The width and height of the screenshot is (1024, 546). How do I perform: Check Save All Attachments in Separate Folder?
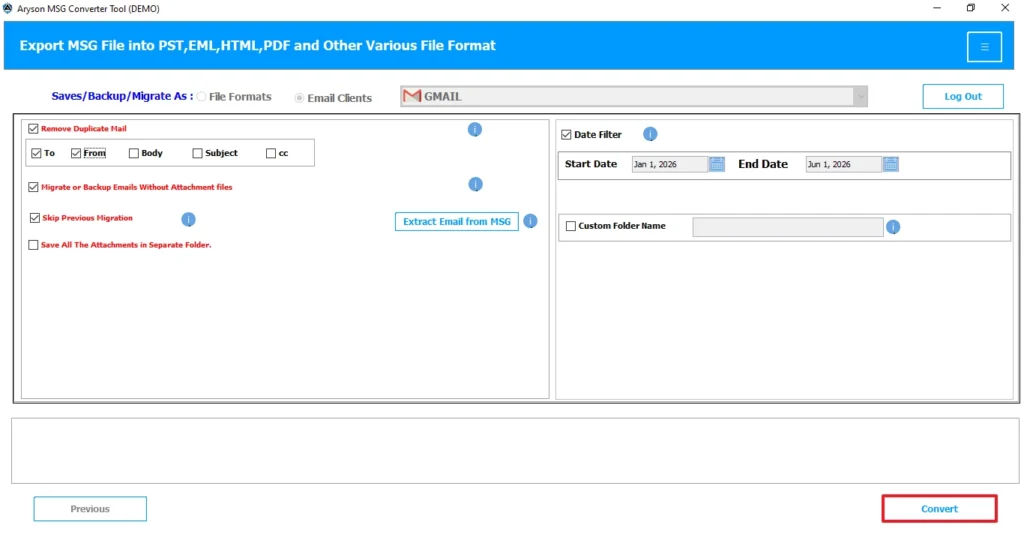[x=33, y=245]
